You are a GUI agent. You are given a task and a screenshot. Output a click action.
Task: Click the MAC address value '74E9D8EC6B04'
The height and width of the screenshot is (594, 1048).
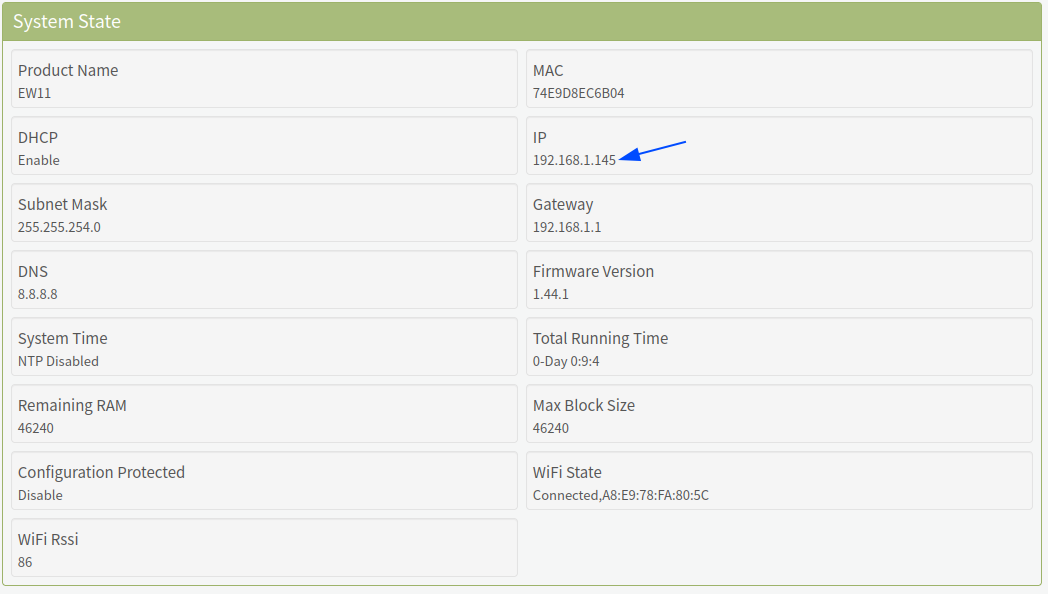click(578, 93)
